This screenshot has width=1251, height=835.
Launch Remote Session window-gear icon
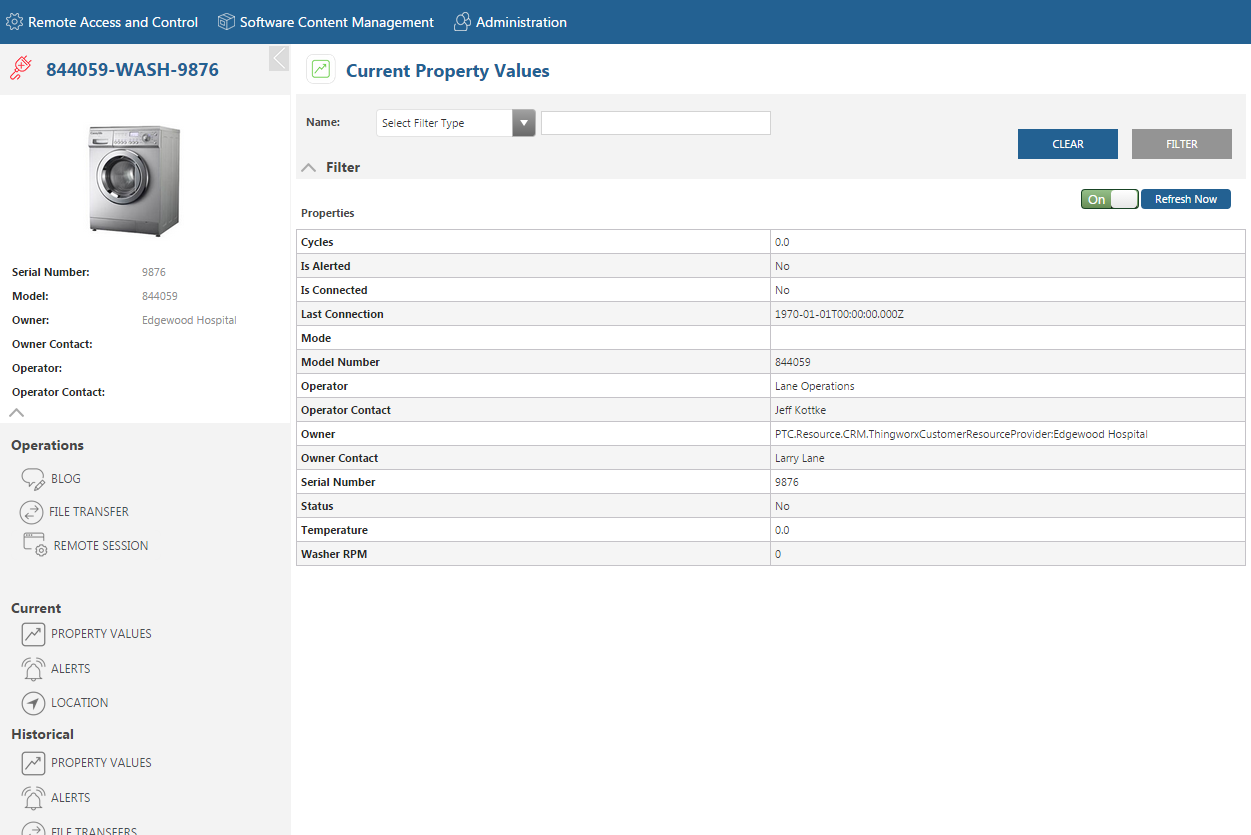(35, 545)
